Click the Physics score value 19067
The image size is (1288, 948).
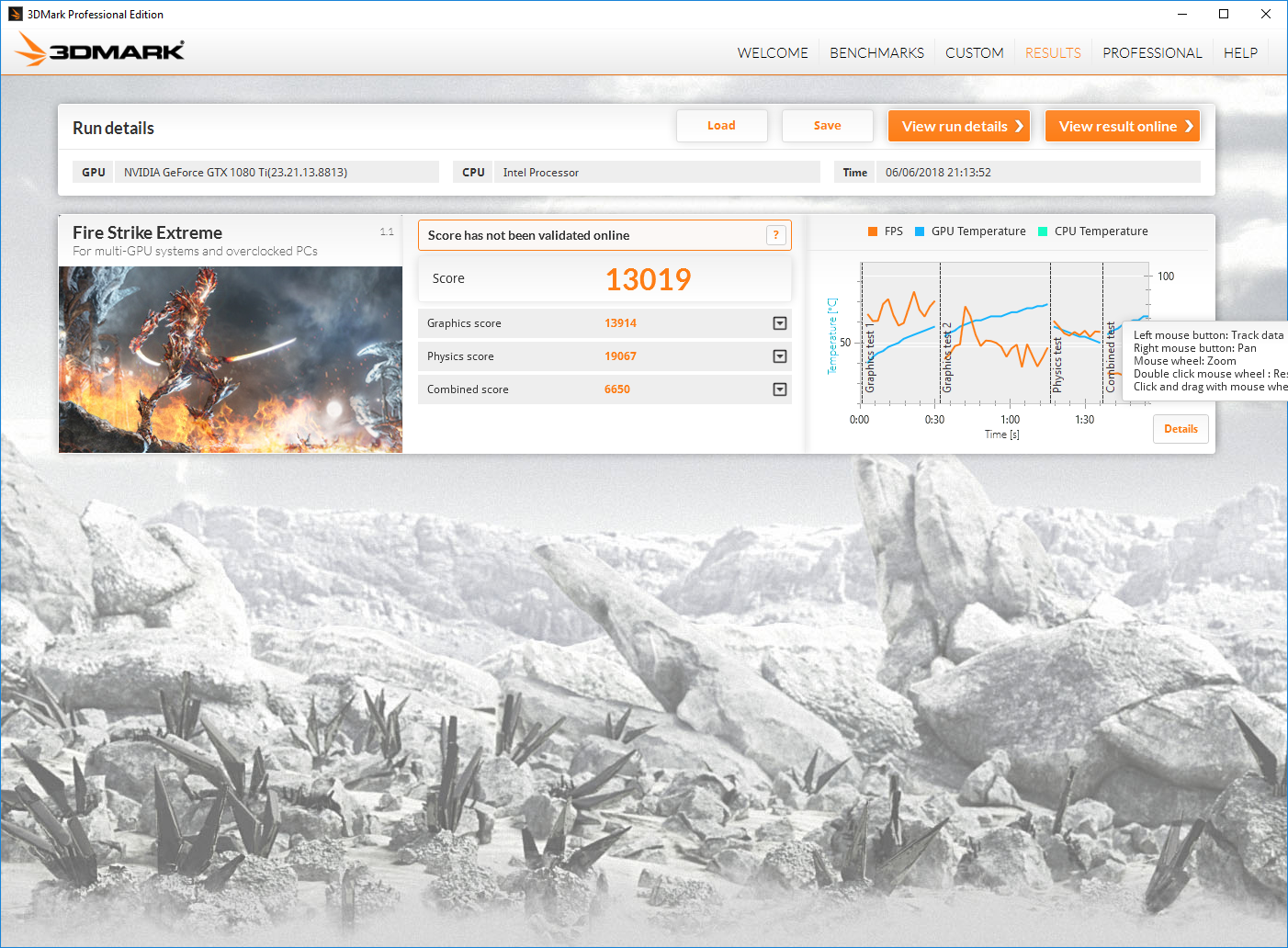pyautogui.click(x=620, y=356)
